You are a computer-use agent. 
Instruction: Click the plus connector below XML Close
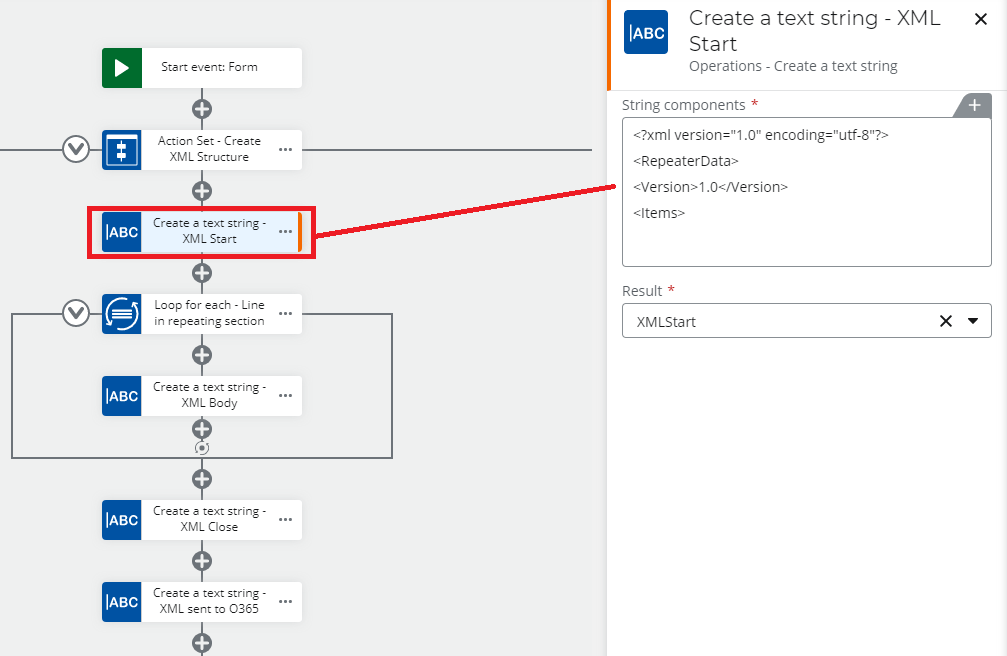point(202,561)
